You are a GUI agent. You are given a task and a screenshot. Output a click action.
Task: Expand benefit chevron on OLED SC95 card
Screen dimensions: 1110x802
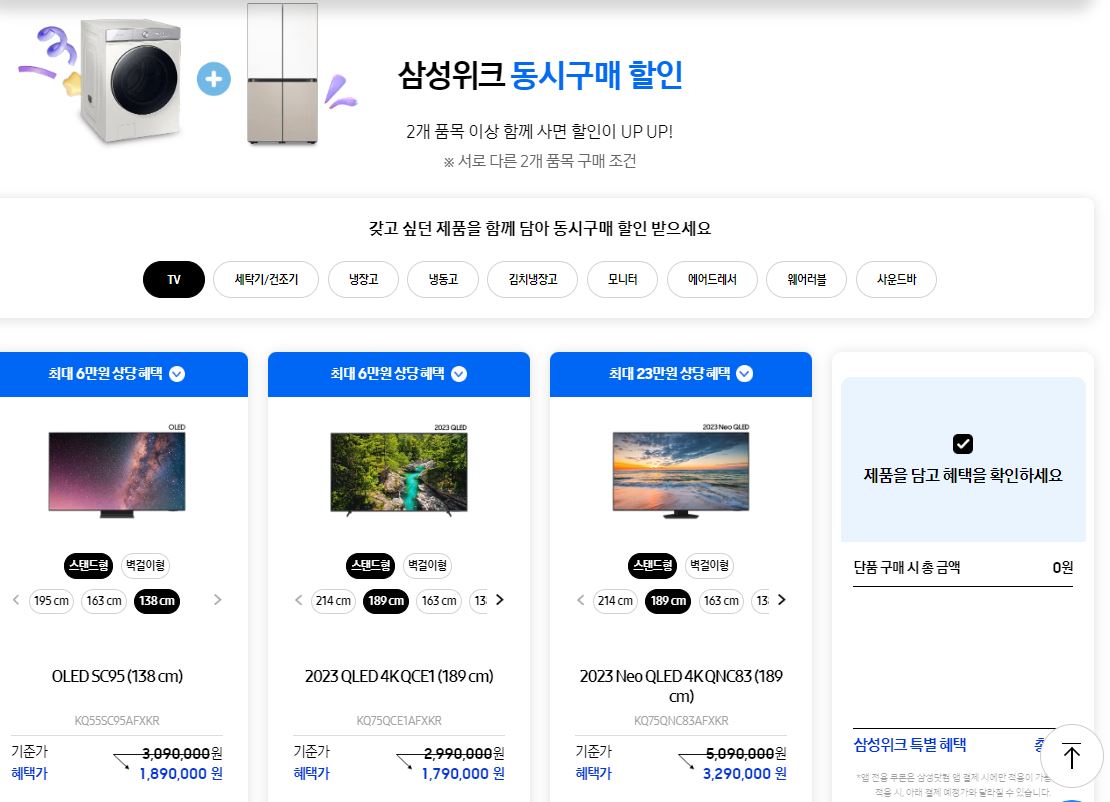[177, 374]
